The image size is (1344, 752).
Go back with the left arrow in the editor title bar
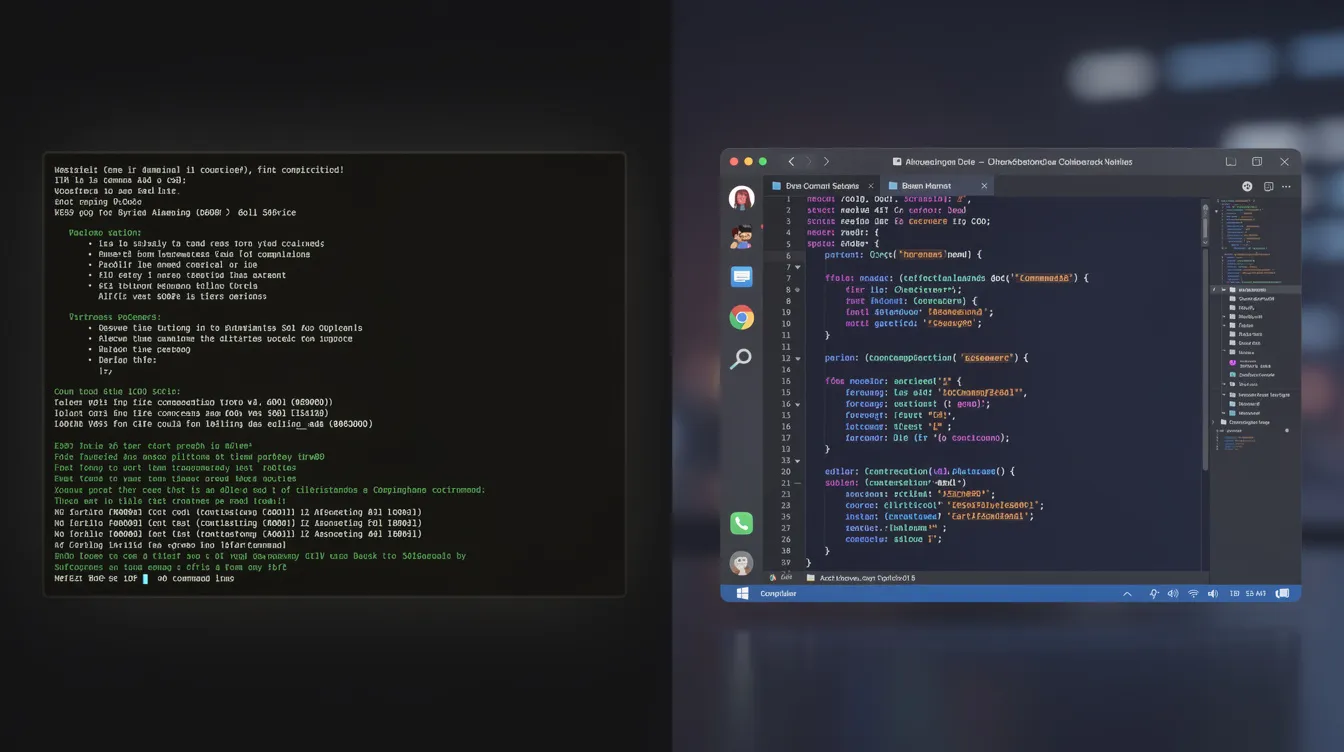point(791,161)
